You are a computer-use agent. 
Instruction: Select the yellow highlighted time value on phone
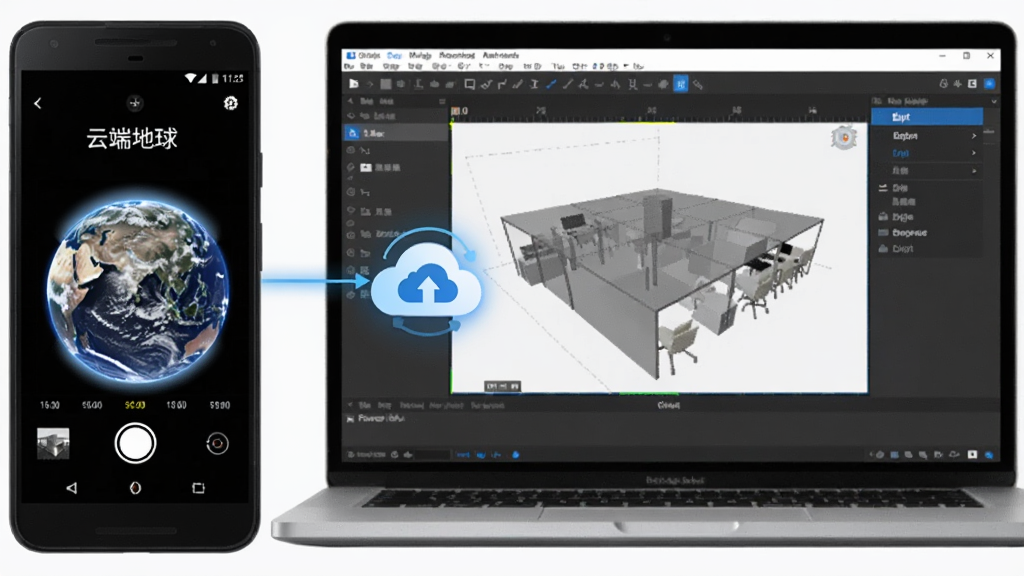[135, 405]
